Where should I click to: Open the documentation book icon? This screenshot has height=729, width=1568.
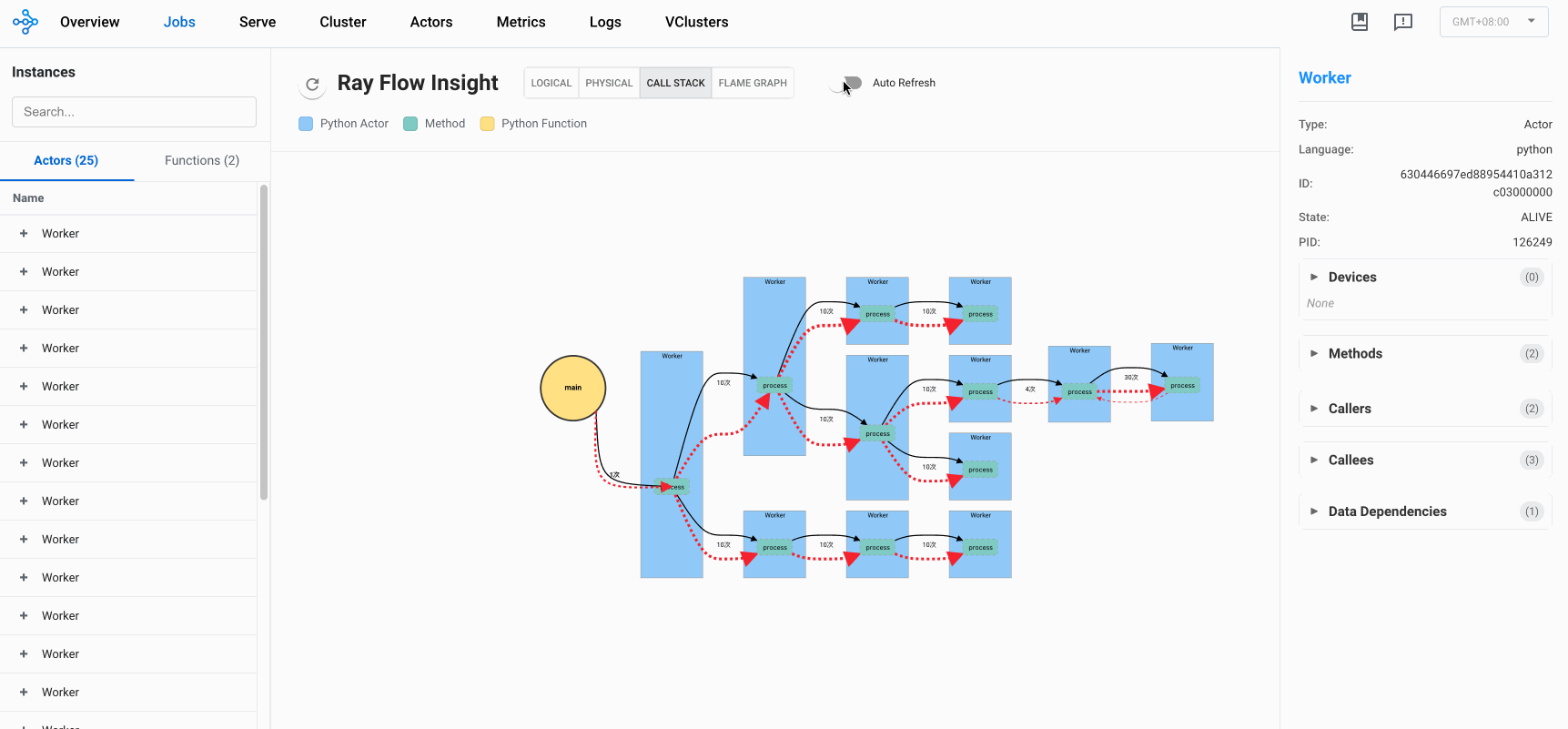pyautogui.click(x=1360, y=22)
